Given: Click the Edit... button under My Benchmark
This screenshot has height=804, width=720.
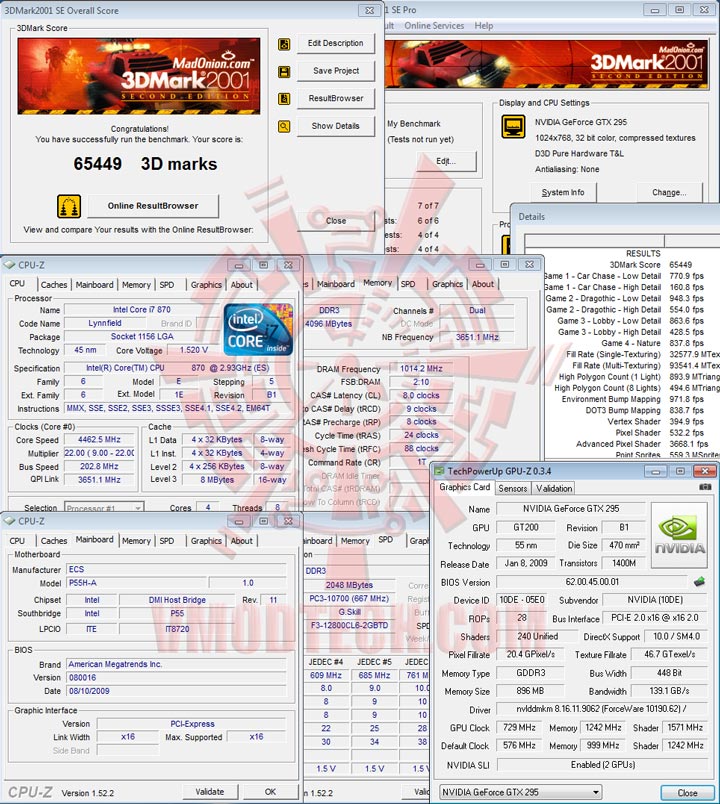Looking at the screenshot, I should [x=446, y=162].
